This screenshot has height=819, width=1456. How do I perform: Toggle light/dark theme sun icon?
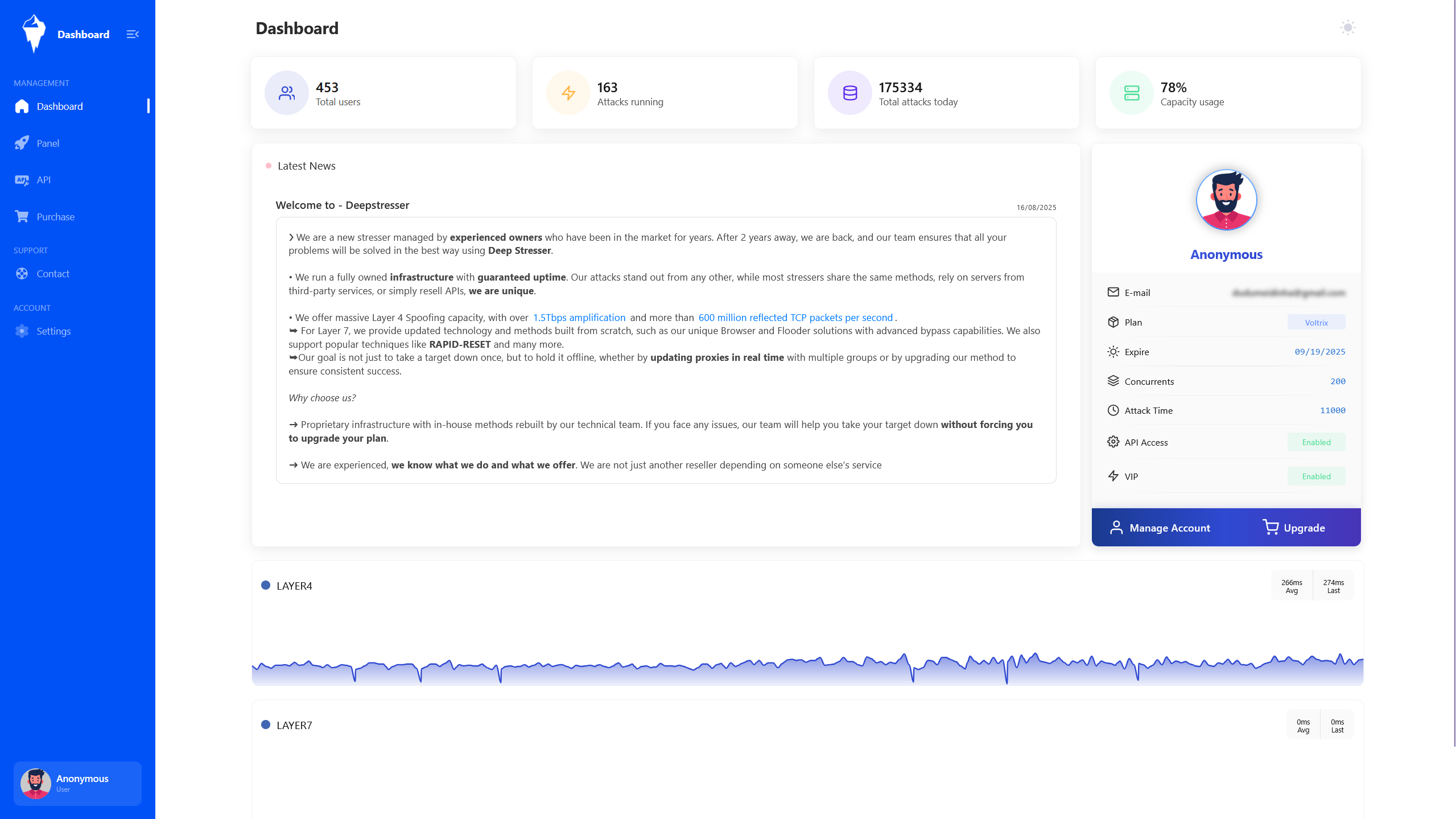click(1347, 27)
